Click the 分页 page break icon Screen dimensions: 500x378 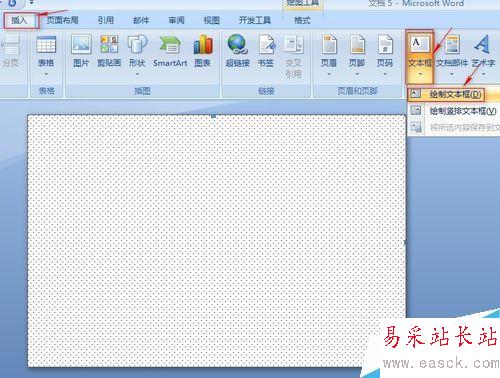click(11, 44)
